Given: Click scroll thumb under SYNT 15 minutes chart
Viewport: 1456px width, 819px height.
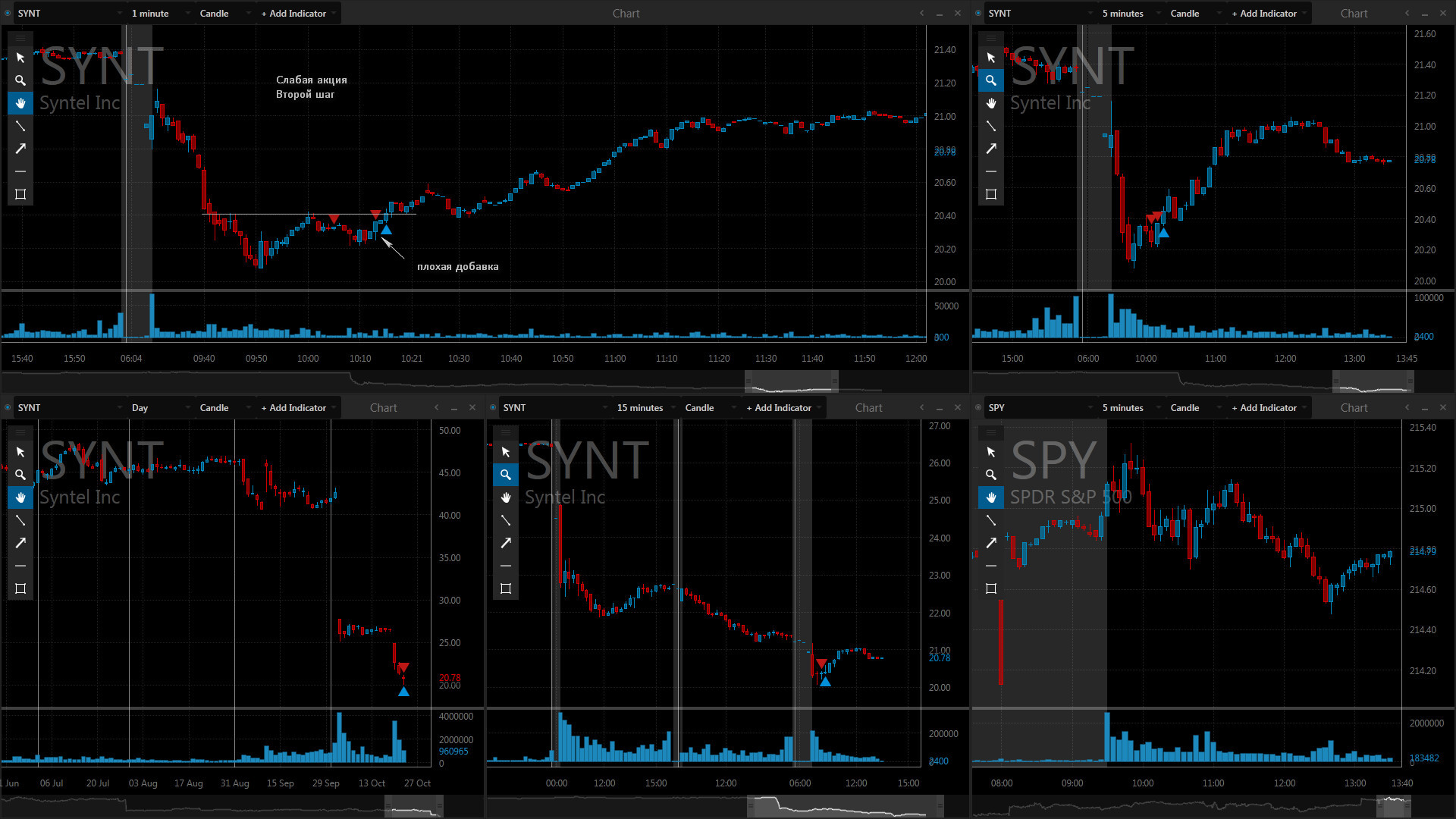Looking at the screenshot, I should click(x=846, y=806).
